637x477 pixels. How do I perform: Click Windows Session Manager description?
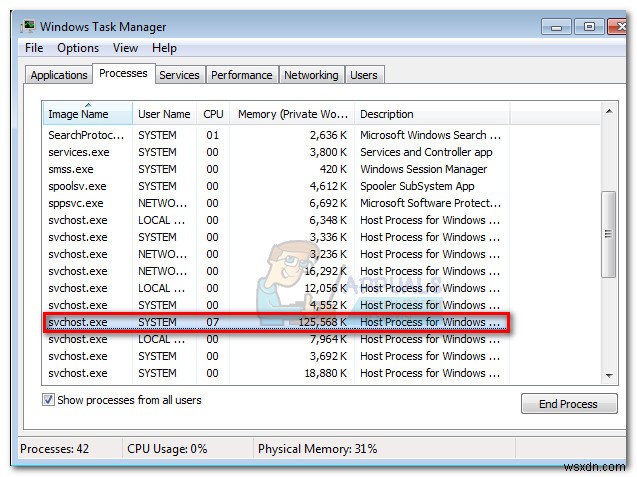(x=424, y=169)
